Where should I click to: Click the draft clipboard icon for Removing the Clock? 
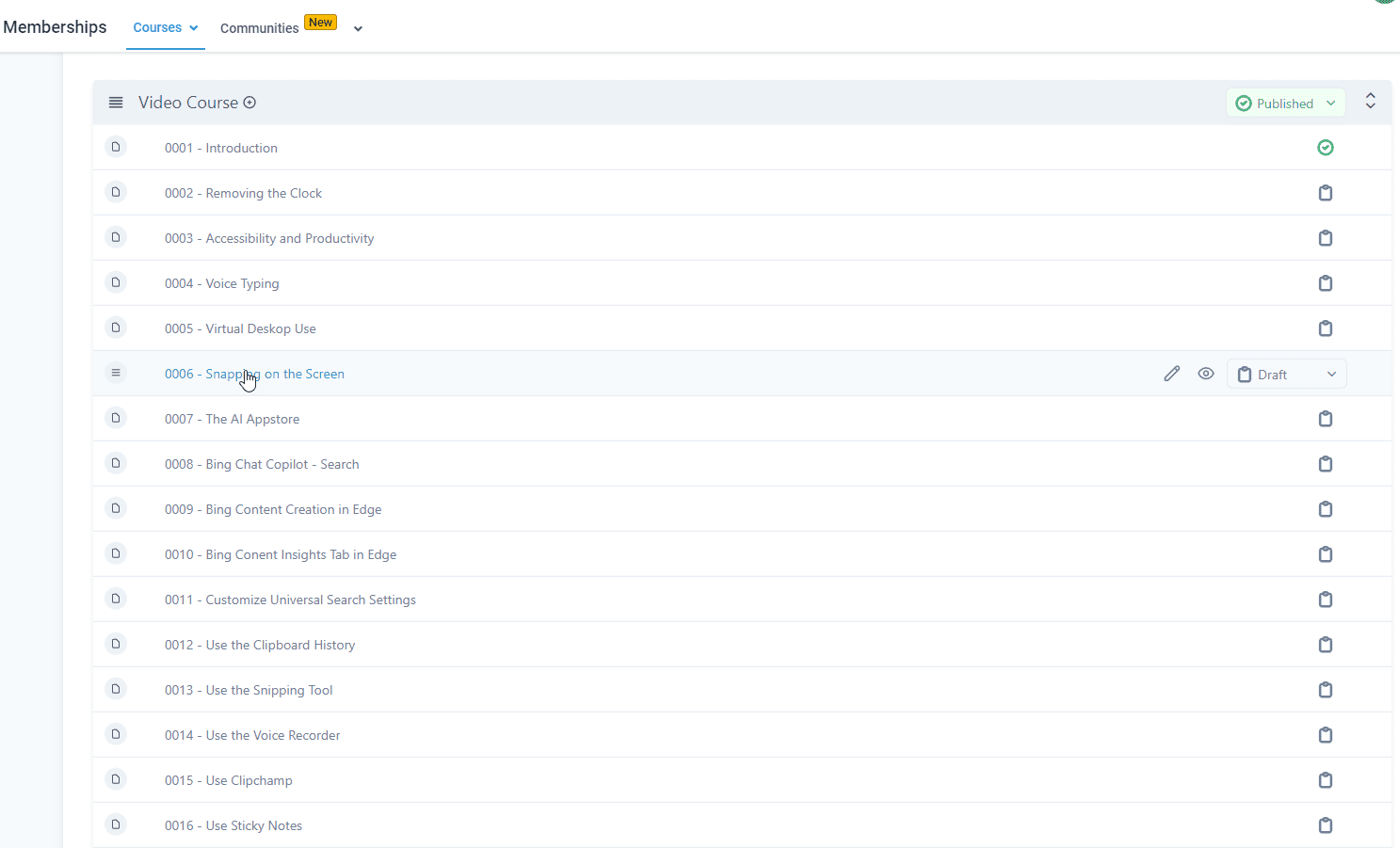click(1325, 193)
